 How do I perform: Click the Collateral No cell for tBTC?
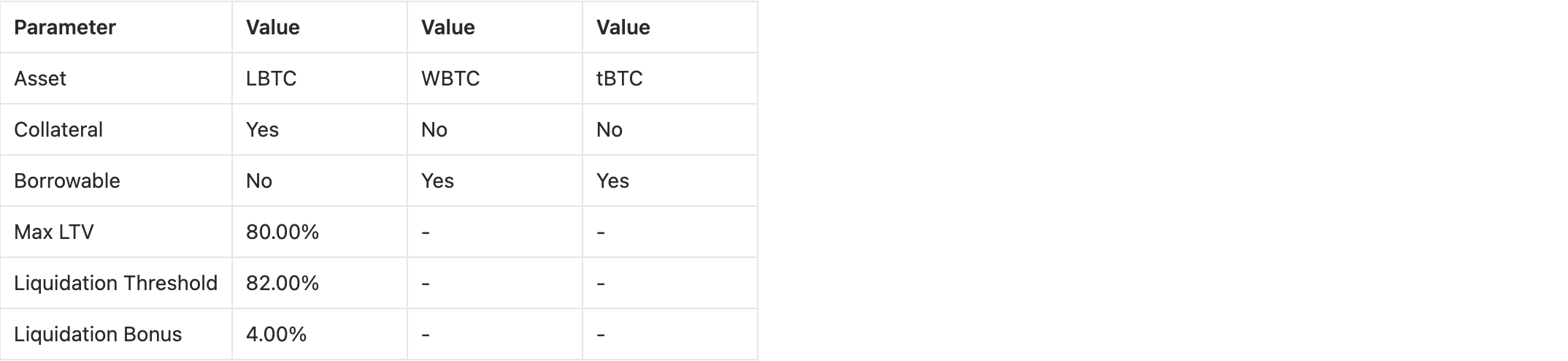pos(610,130)
